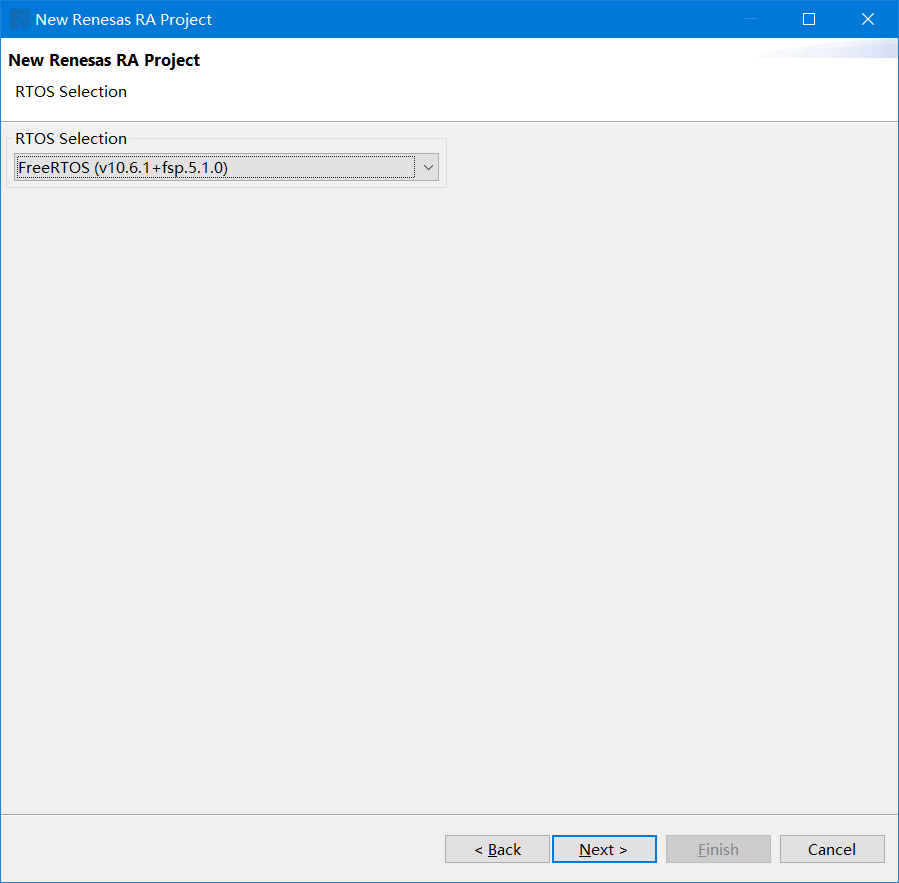Minimize the New Renesas RA Project window

(751, 19)
